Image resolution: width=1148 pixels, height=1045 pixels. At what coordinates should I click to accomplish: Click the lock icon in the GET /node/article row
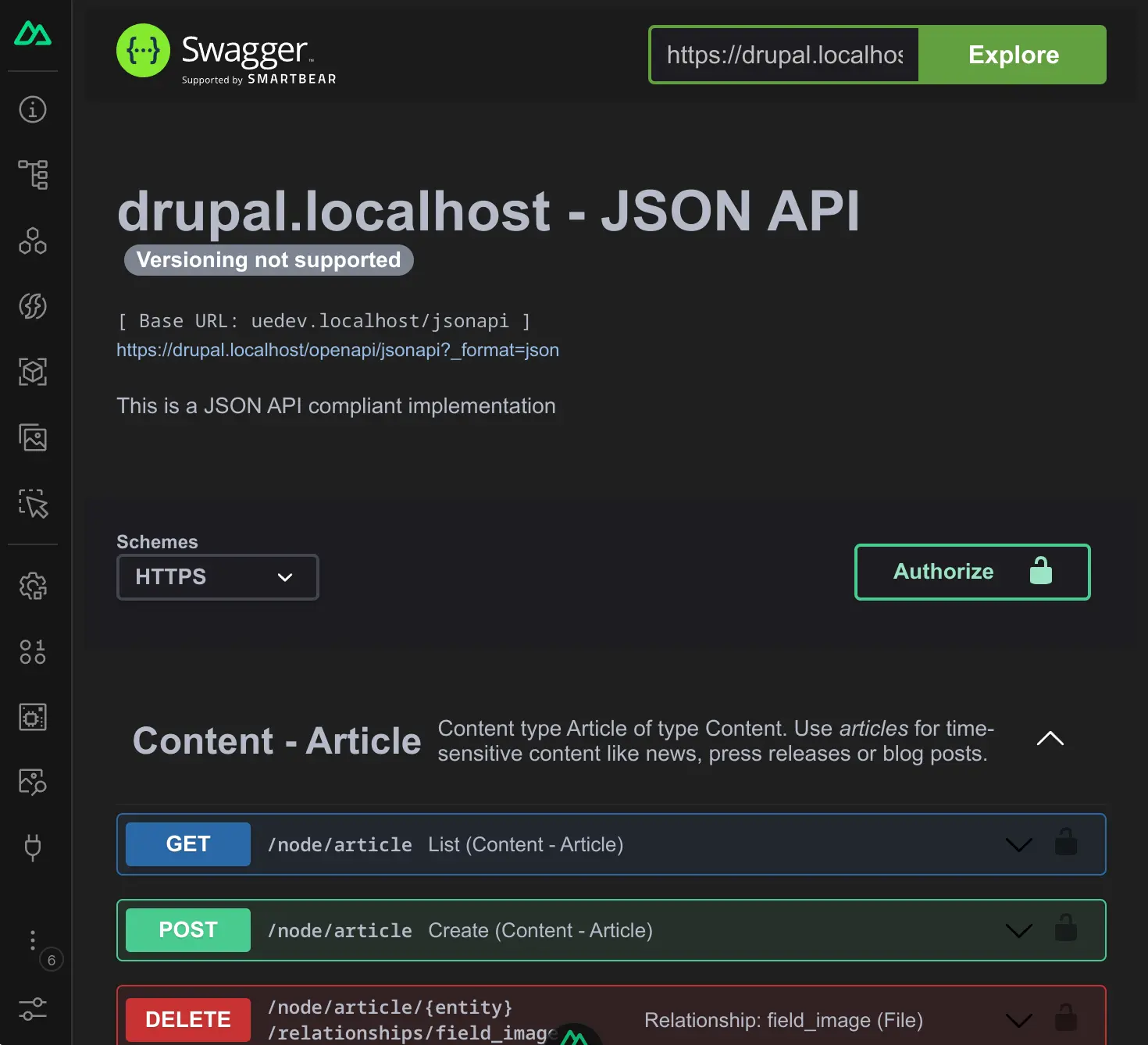(1066, 843)
